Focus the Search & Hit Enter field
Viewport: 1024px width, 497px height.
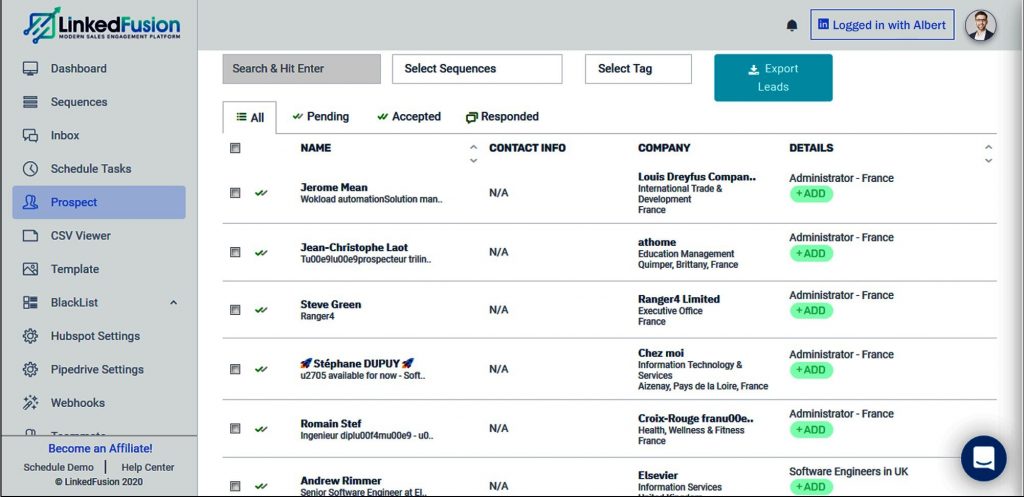tap(302, 69)
